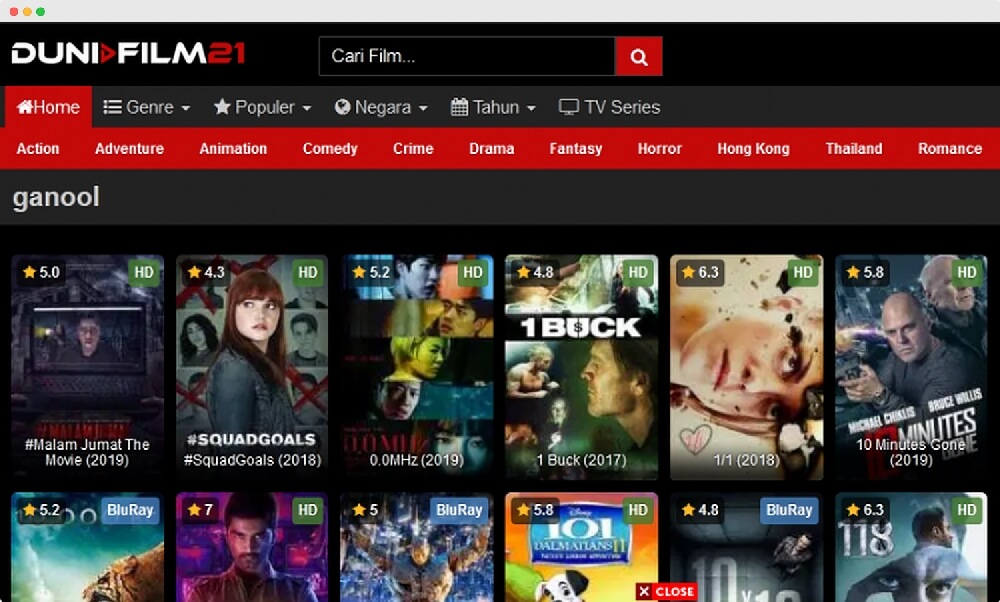1000x602 pixels.
Task: Select the Horror genre tab
Action: [659, 148]
